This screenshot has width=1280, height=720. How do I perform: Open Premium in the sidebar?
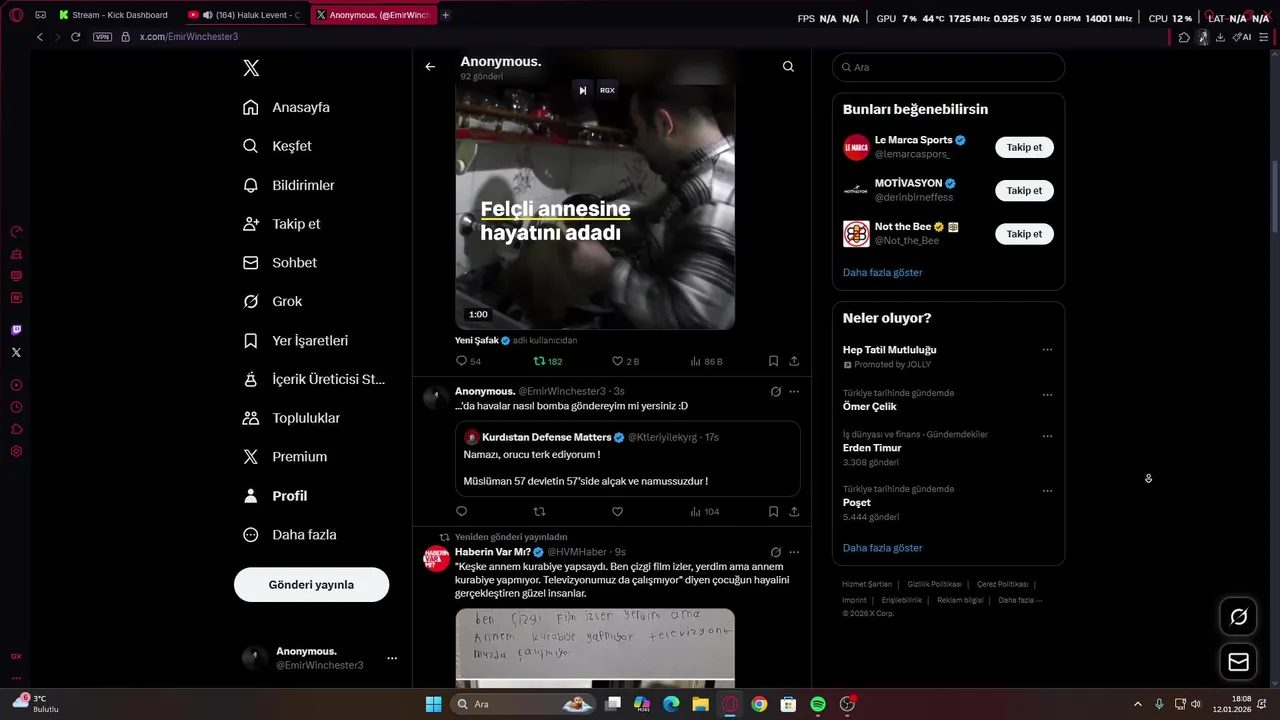pos(285,457)
